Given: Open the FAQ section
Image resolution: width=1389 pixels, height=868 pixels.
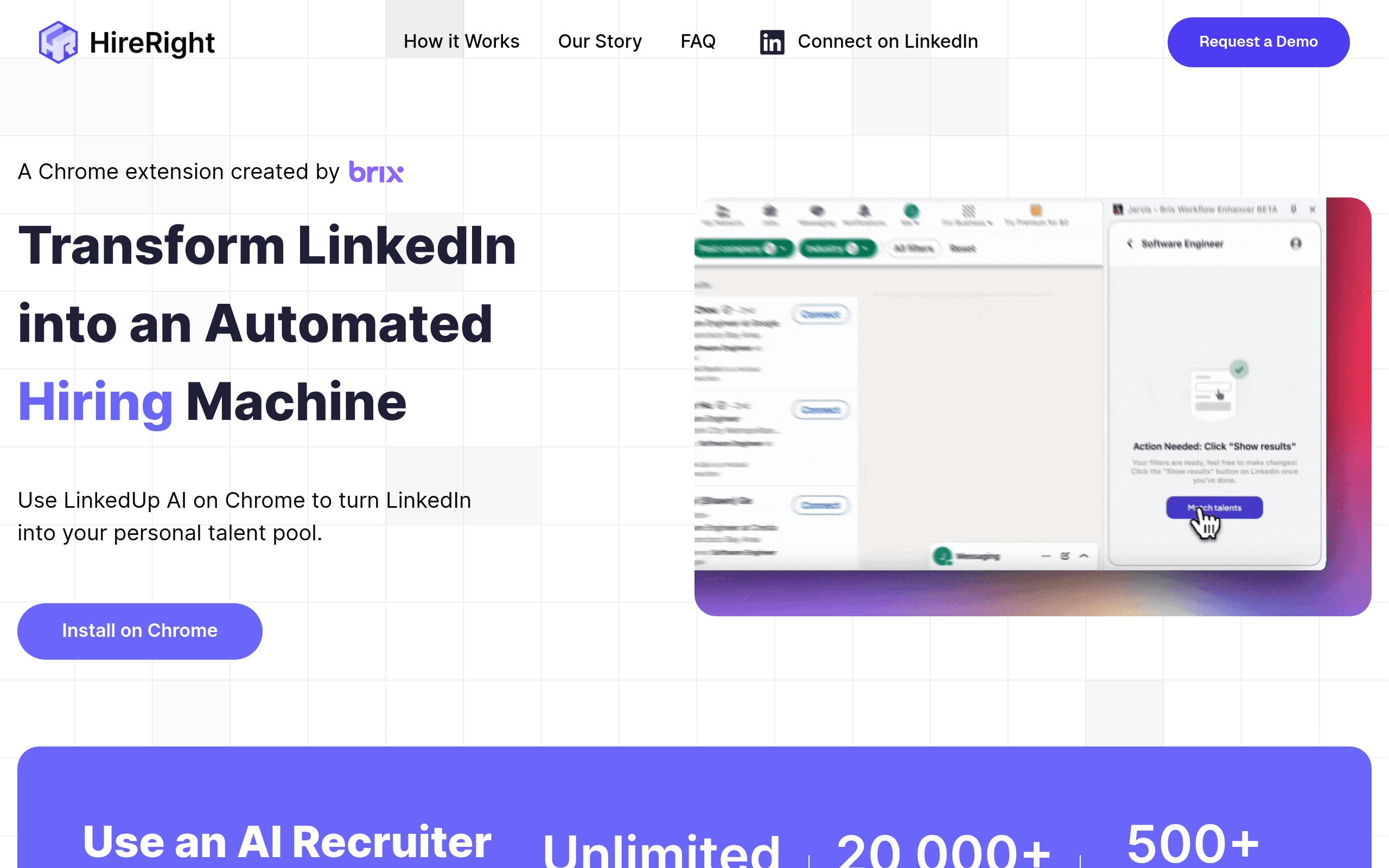Looking at the screenshot, I should [x=698, y=41].
